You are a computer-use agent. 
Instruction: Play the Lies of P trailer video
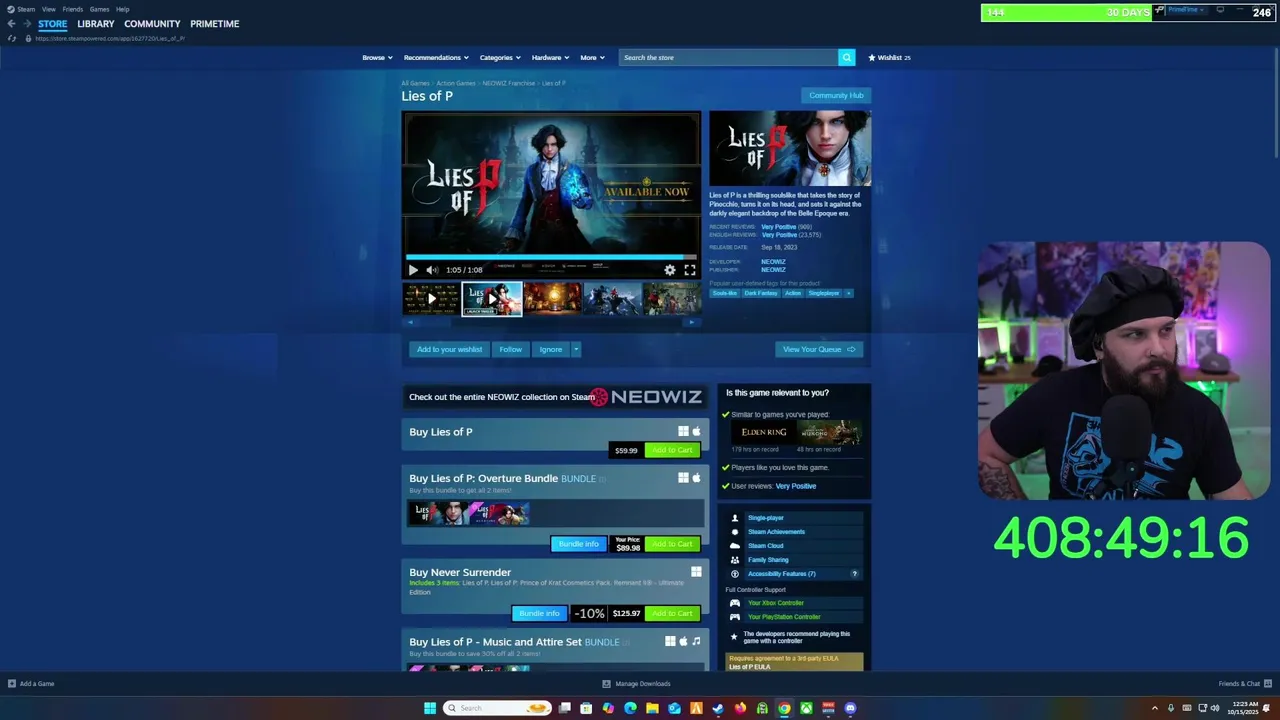(413, 270)
